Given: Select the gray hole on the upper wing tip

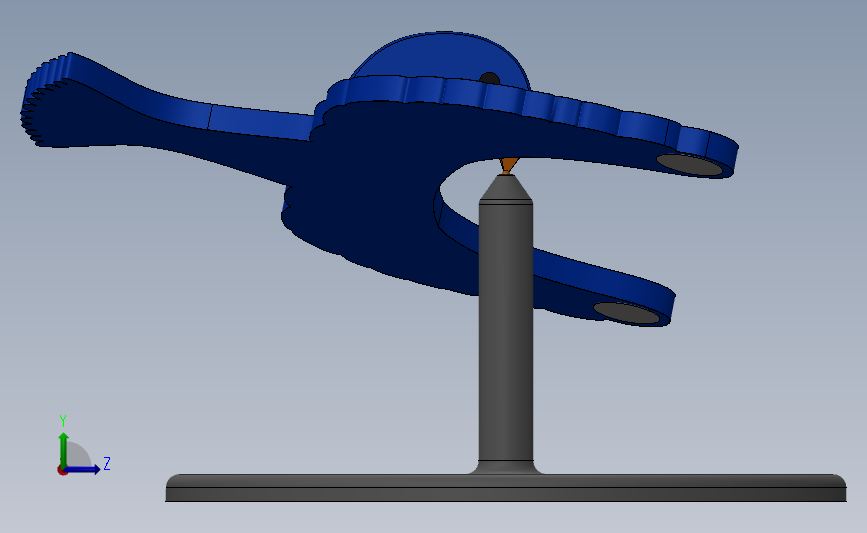Looking at the screenshot, I should (690, 165).
